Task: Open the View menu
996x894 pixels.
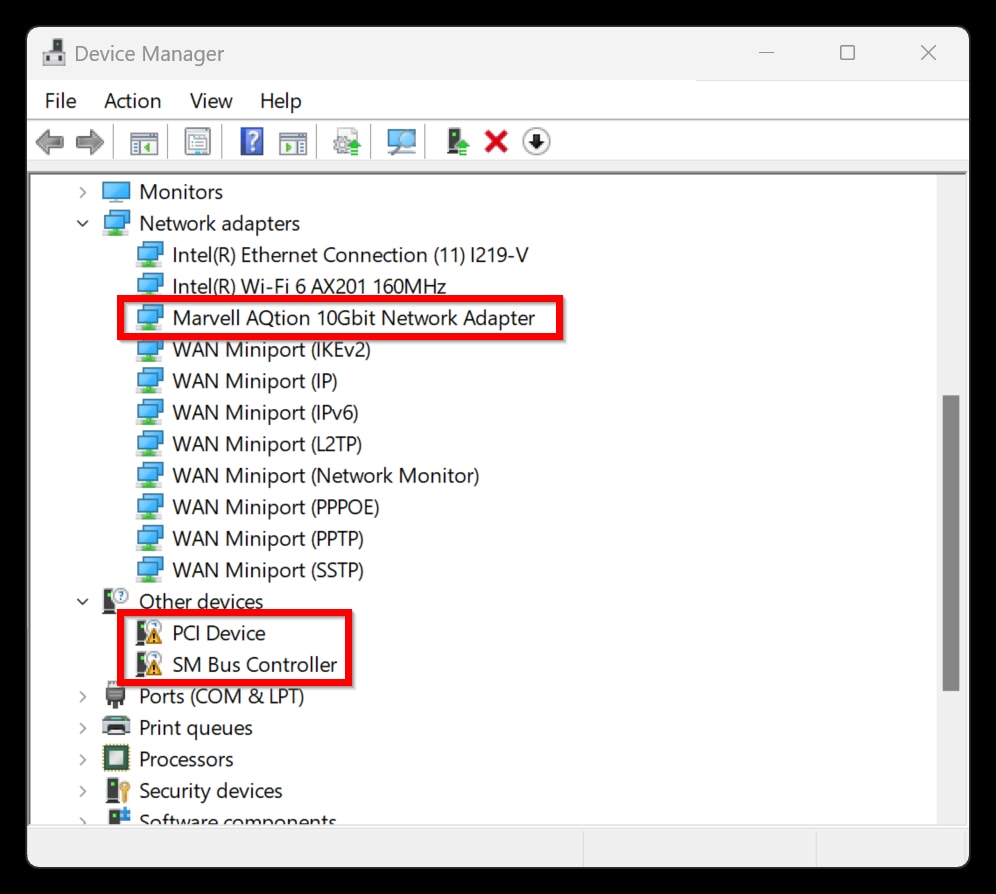Action: click(x=211, y=101)
